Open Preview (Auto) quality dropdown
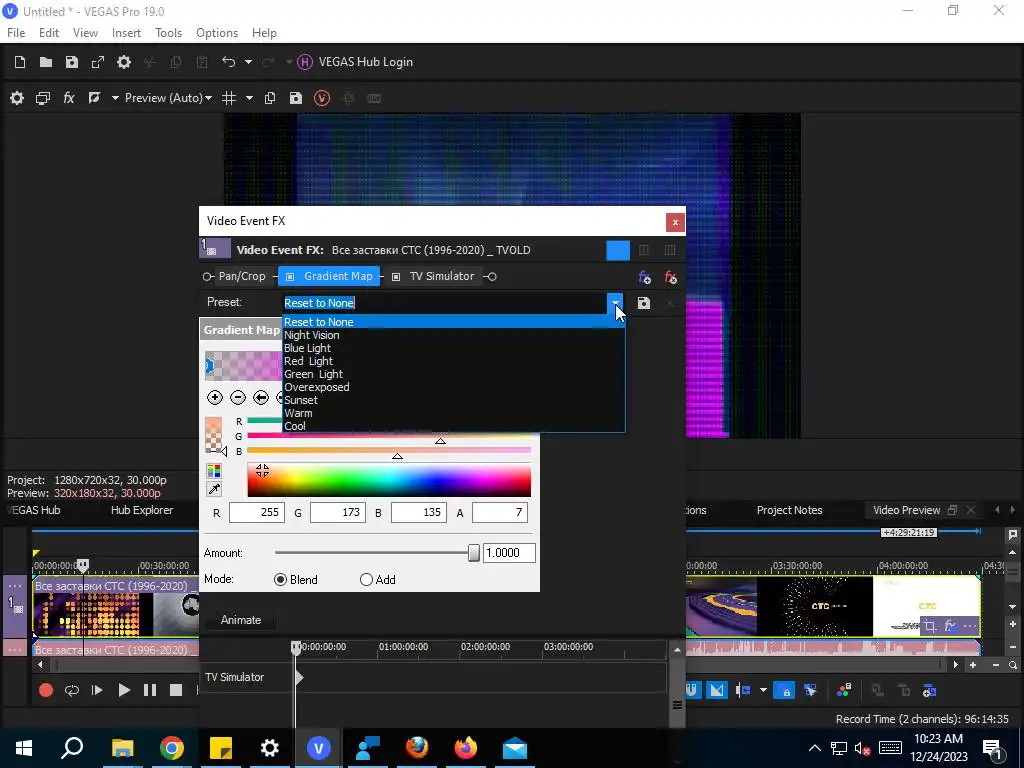Screen dimensions: 1024x768 pos(168,98)
